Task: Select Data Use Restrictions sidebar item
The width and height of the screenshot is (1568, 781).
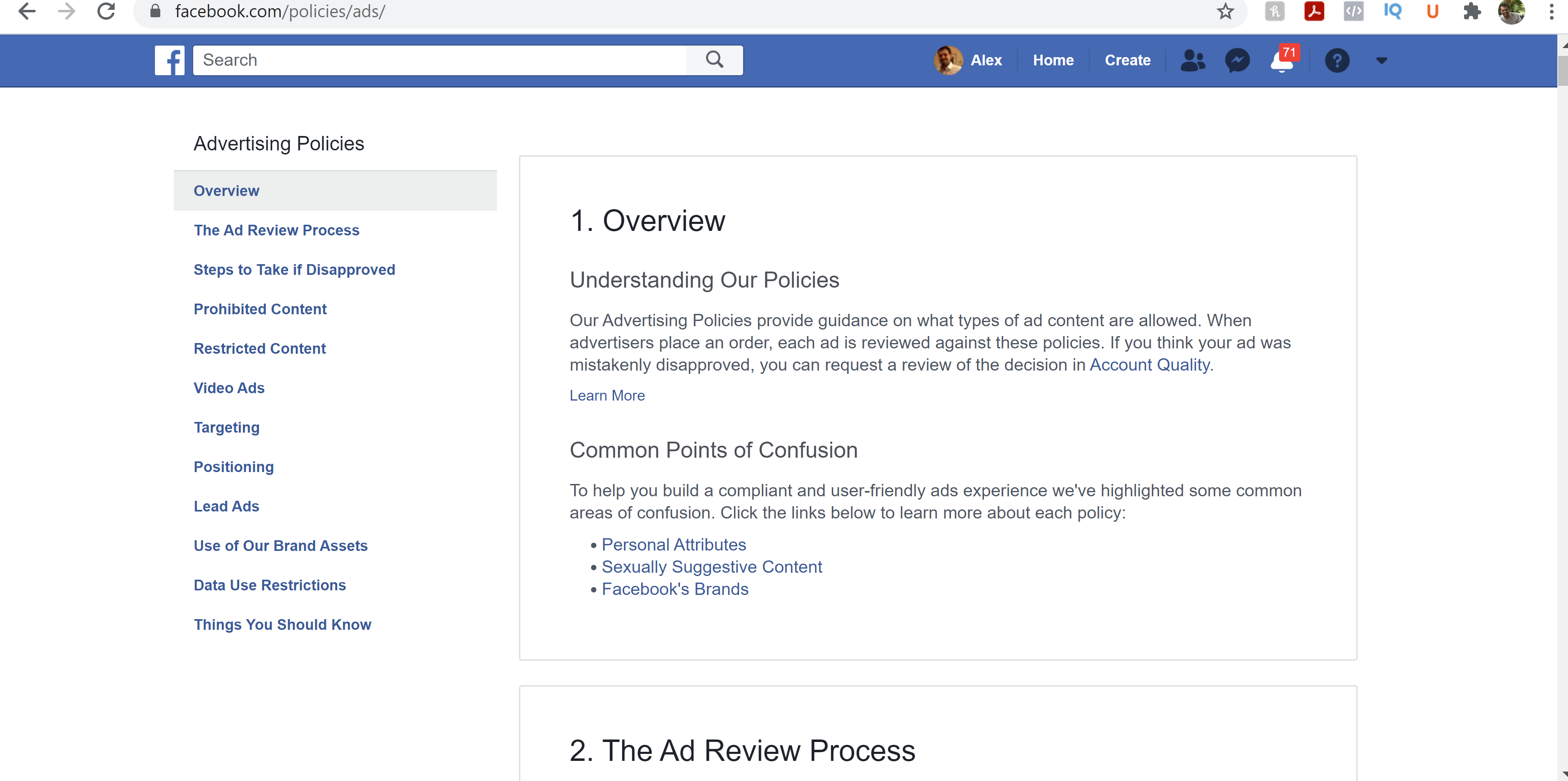Action: [270, 585]
